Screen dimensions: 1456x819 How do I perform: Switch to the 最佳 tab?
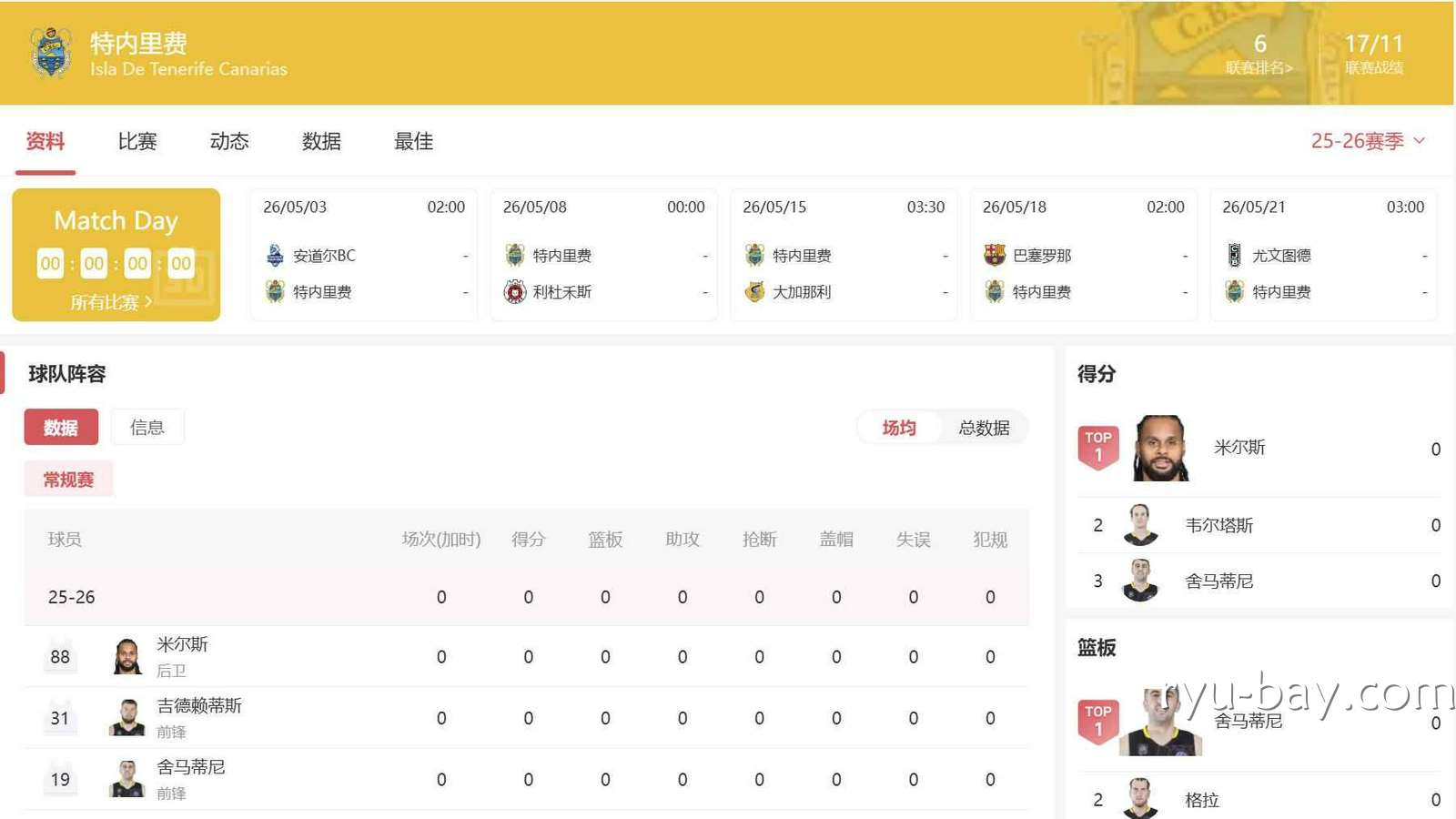414,141
